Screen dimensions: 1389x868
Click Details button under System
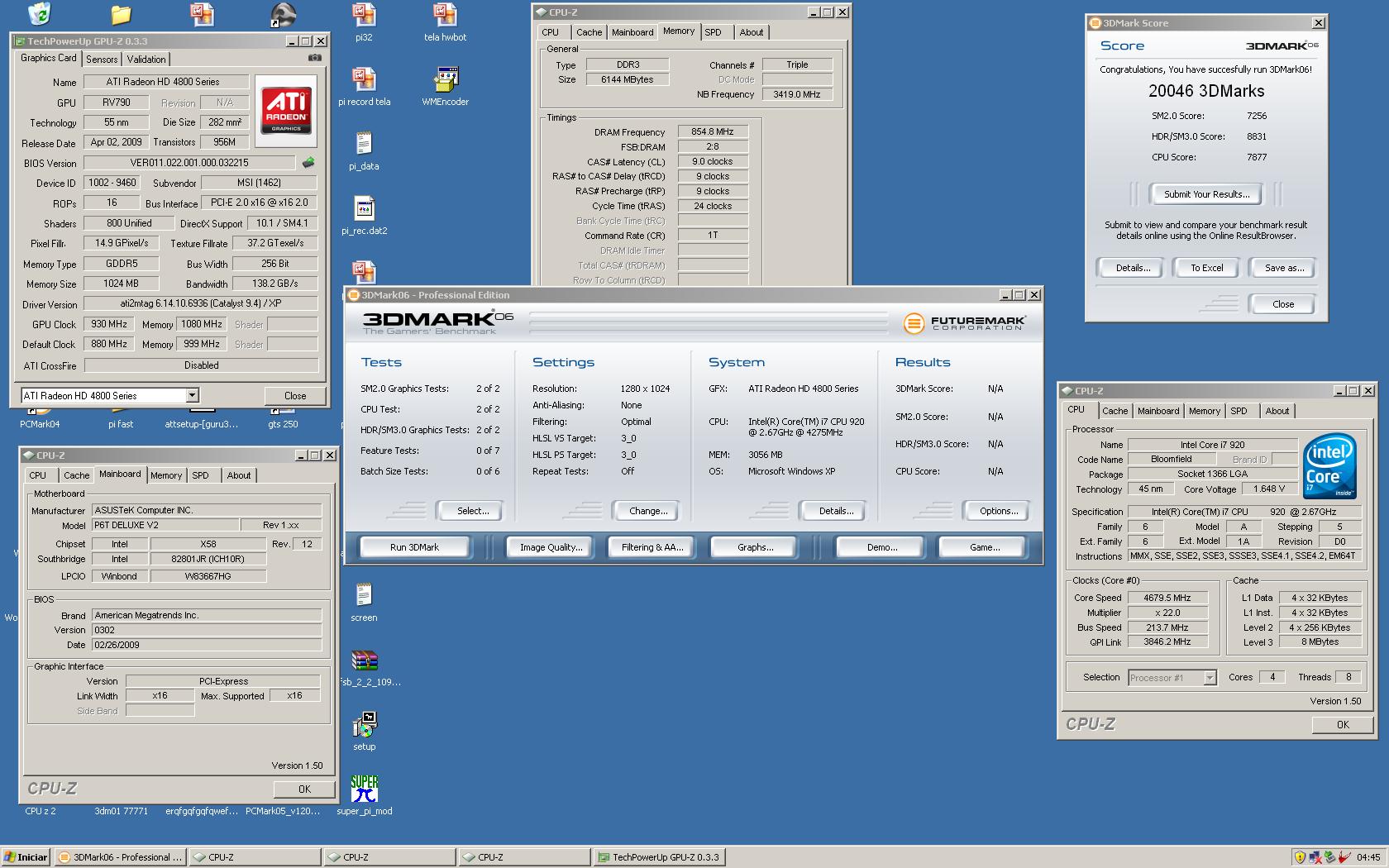point(836,511)
